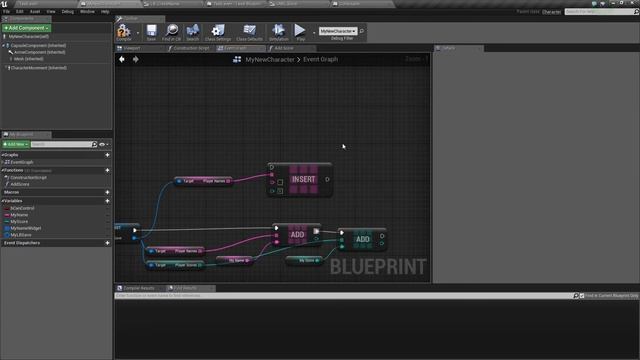640x360 pixels.
Task: Select the MyNameWidget variable
Action: point(26,228)
